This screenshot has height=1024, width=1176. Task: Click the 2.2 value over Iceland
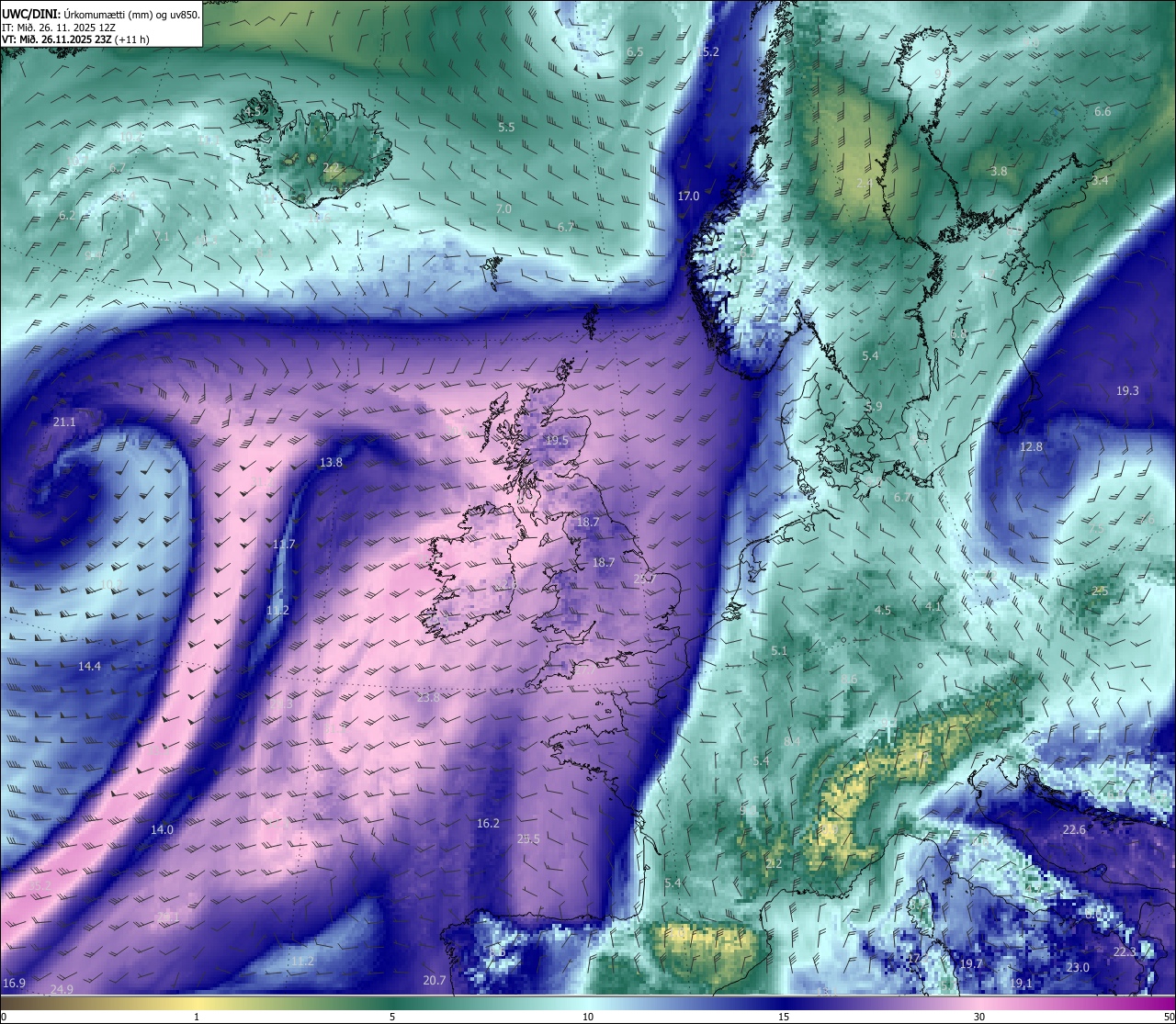click(x=331, y=167)
